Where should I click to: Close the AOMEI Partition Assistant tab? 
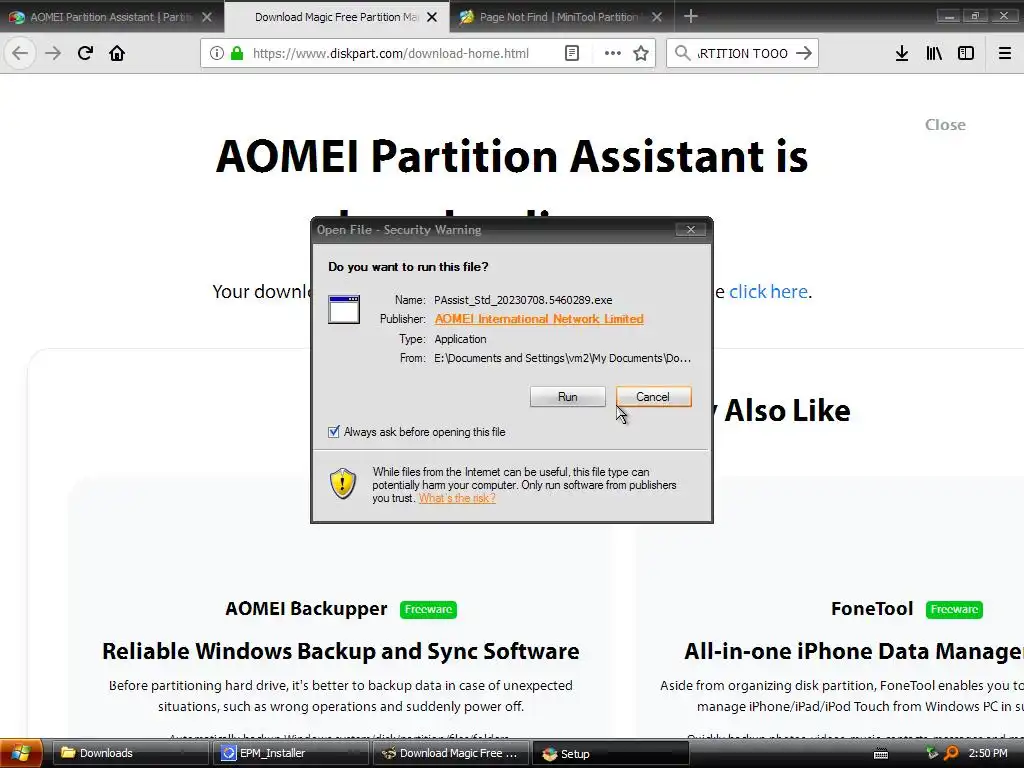(207, 17)
